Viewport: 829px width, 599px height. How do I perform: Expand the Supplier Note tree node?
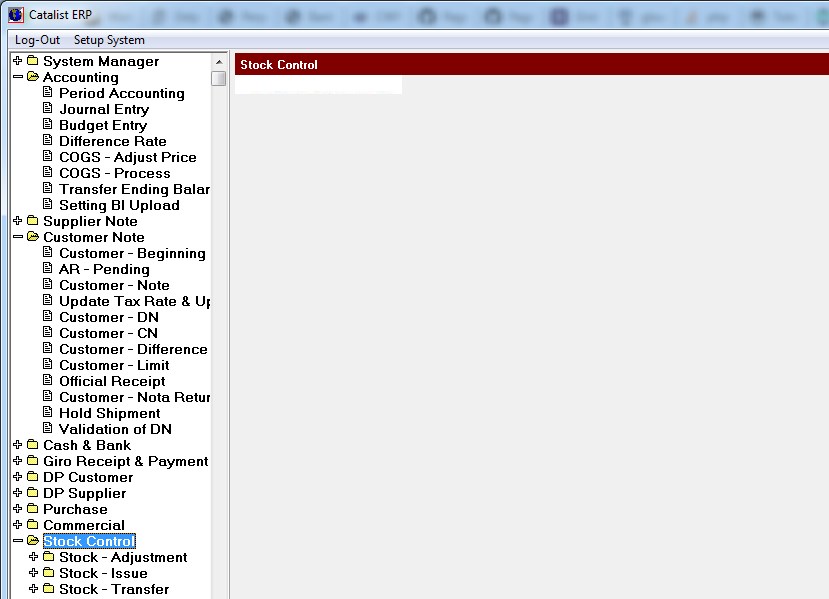[18, 221]
